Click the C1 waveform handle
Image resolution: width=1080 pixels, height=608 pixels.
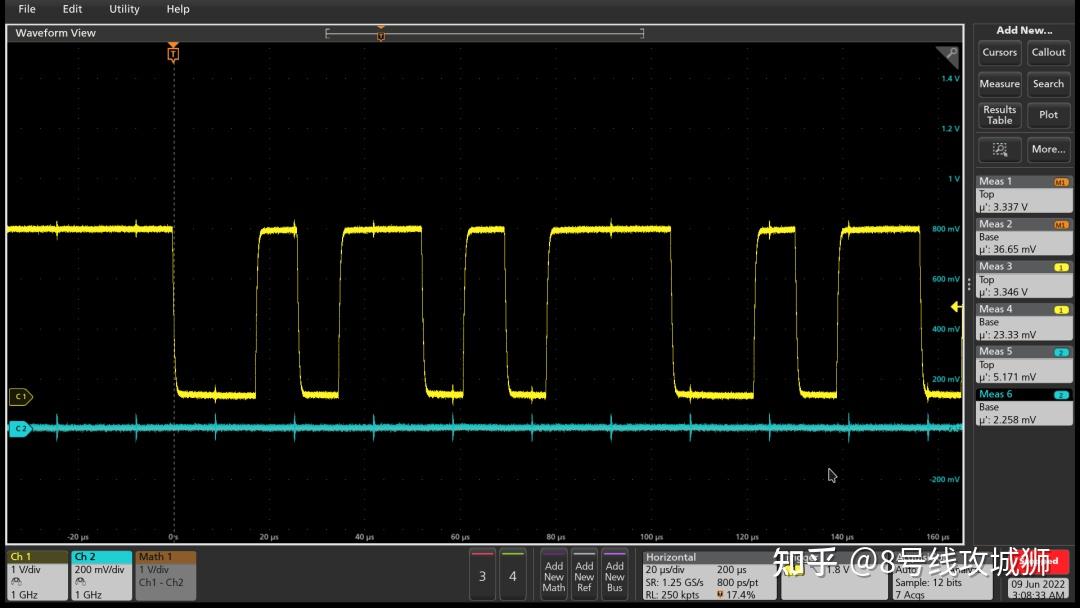pos(21,397)
